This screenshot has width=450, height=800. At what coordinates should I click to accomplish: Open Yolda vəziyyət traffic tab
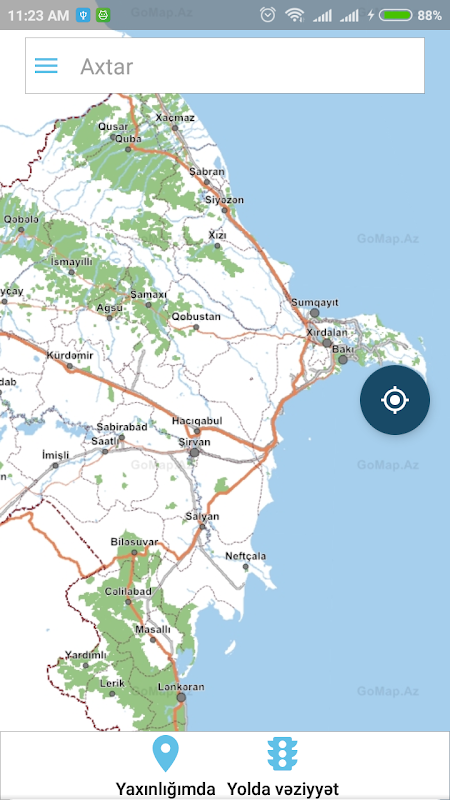point(283,765)
